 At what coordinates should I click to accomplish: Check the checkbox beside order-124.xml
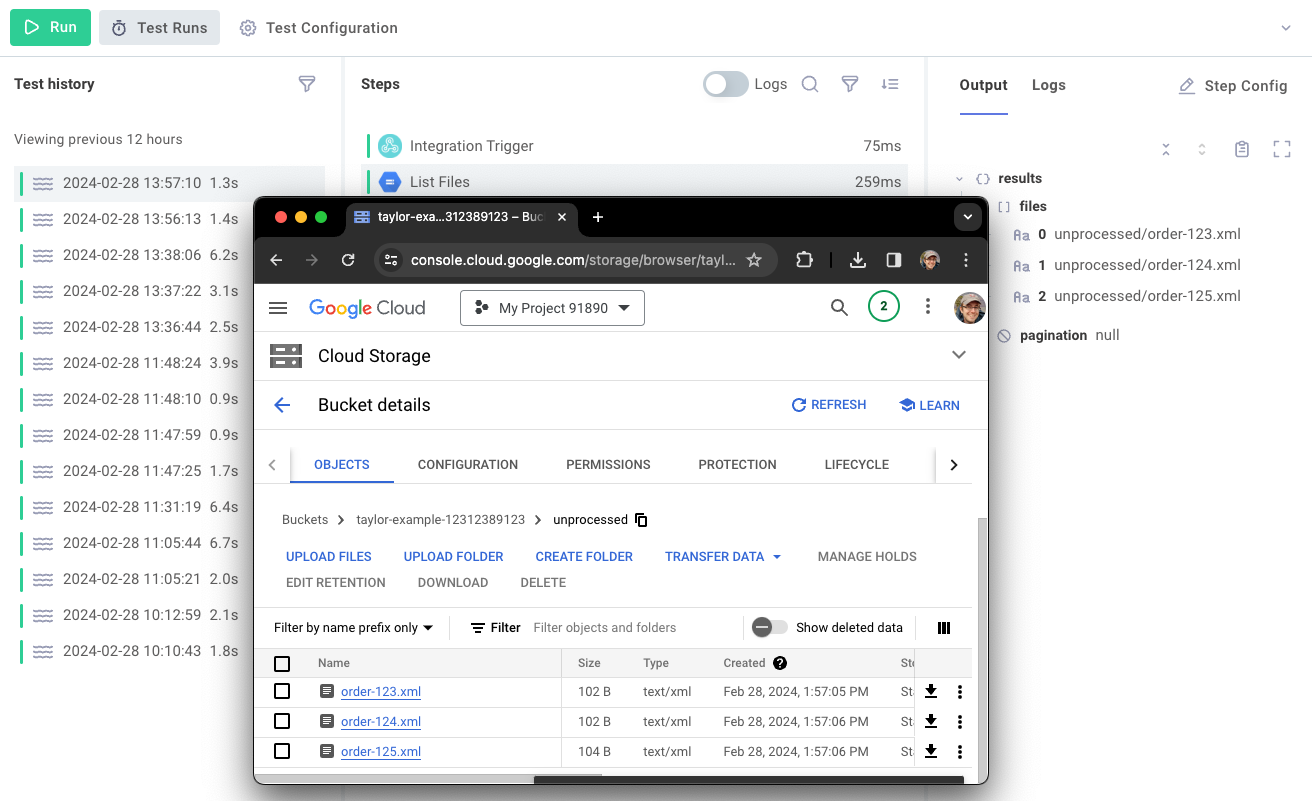click(x=282, y=721)
